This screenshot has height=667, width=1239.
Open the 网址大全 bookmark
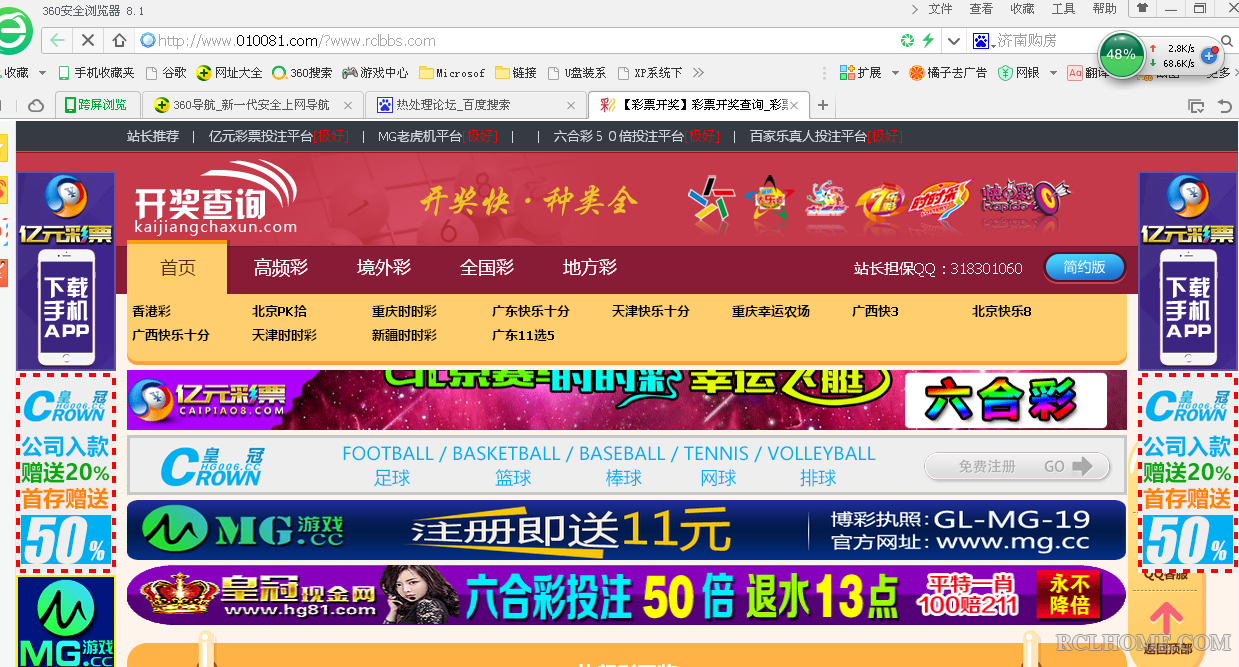[229, 73]
